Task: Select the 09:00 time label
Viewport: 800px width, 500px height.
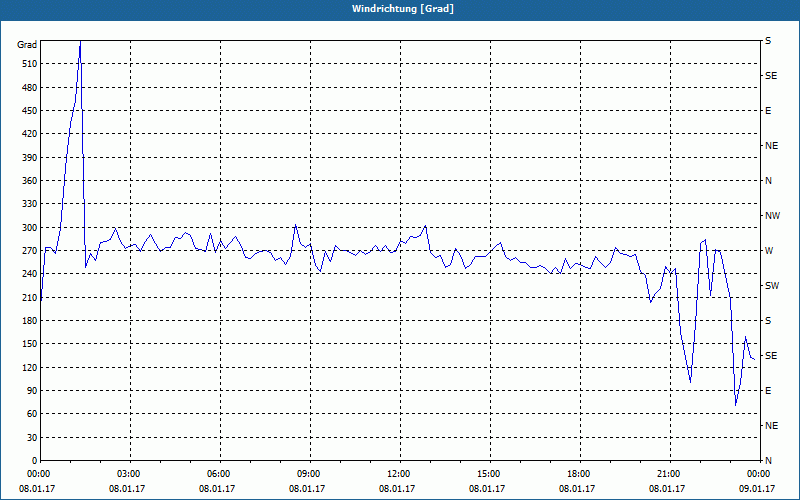Action: pos(308,474)
